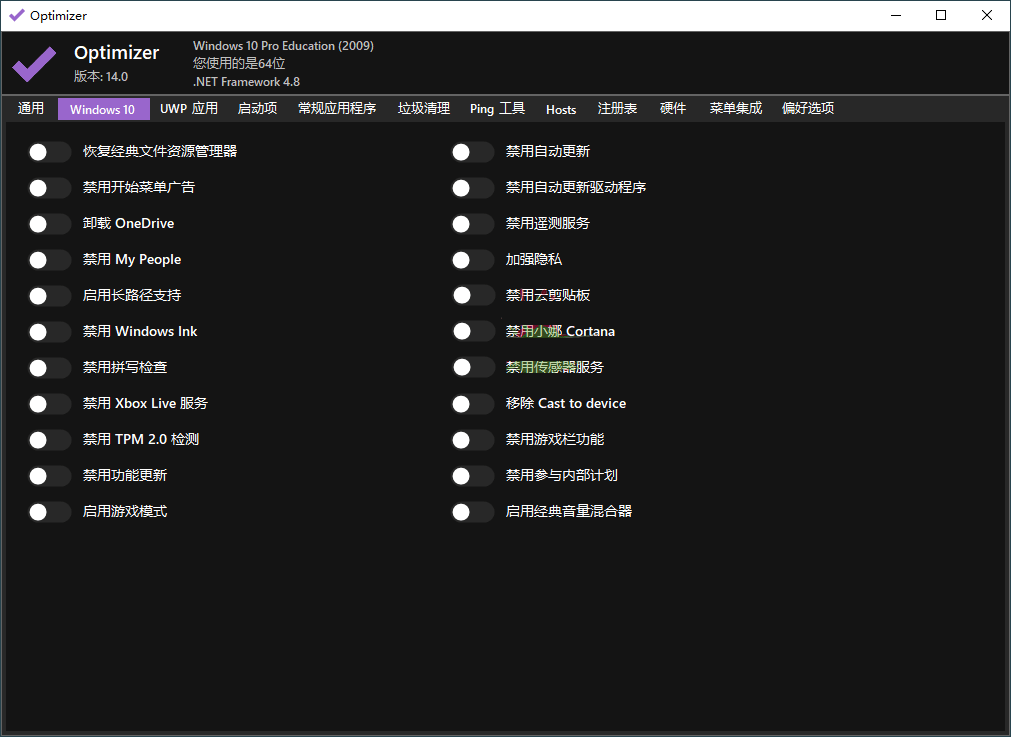
Task: Click the 您使用的是64位 text
Action: (239, 63)
